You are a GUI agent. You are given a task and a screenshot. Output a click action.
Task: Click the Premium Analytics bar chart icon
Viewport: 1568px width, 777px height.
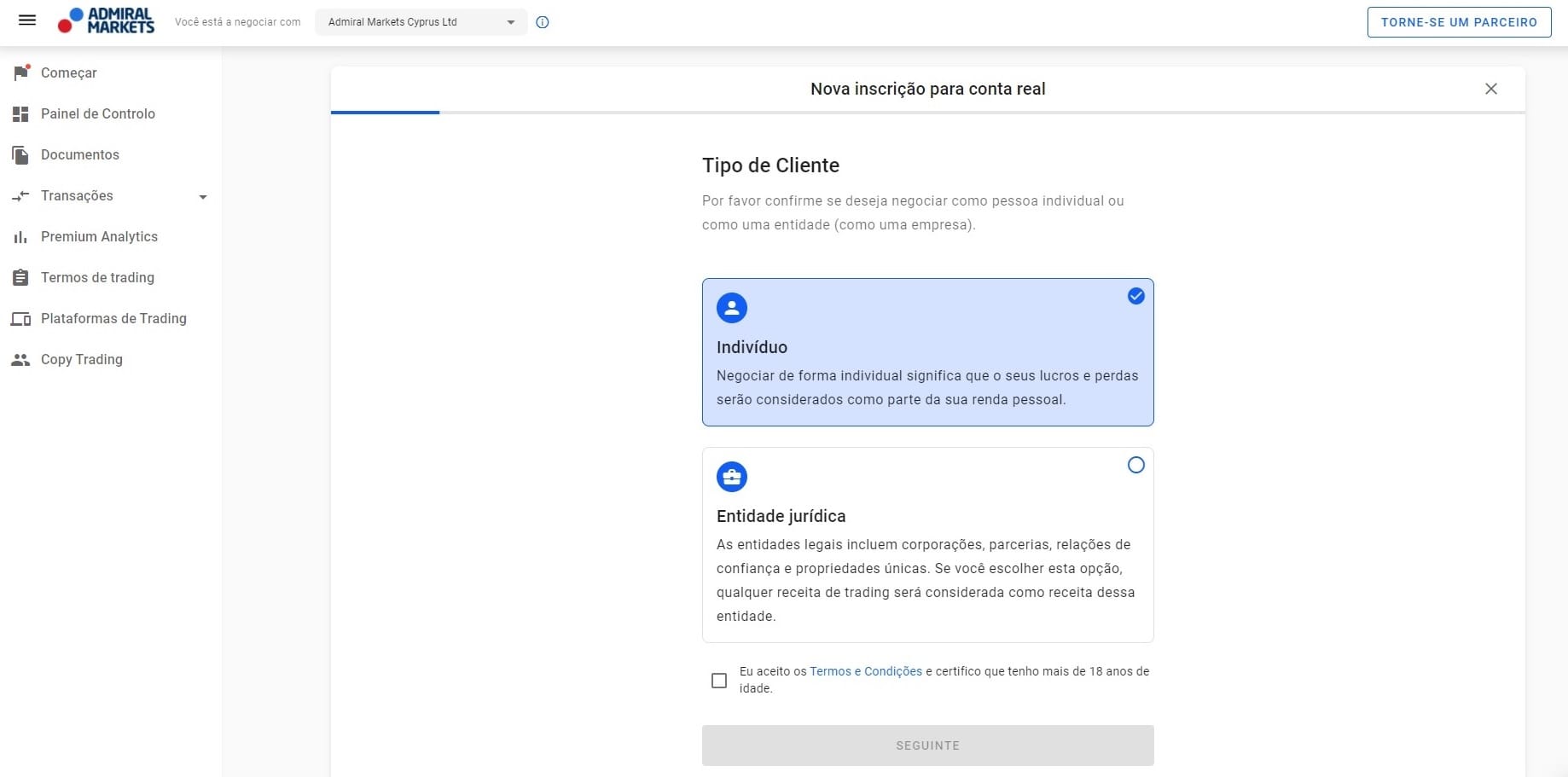tap(20, 236)
